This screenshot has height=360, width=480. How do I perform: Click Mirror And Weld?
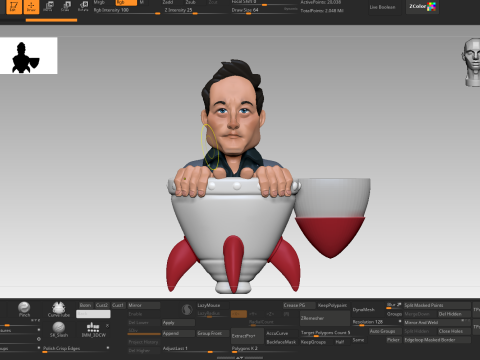point(437,322)
